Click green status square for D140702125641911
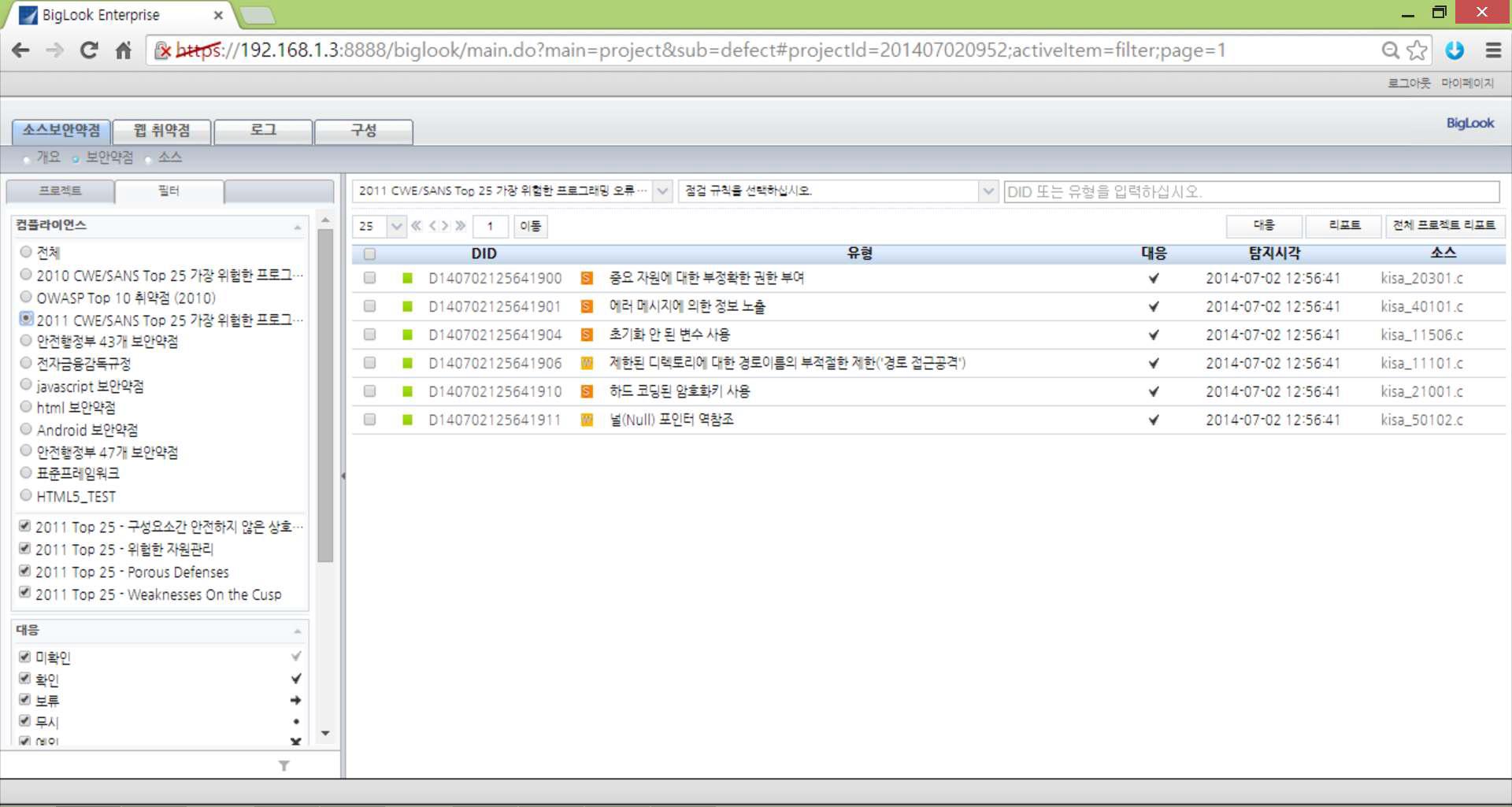The width and height of the screenshot is (1512, 807). click(x=407, y=420)
